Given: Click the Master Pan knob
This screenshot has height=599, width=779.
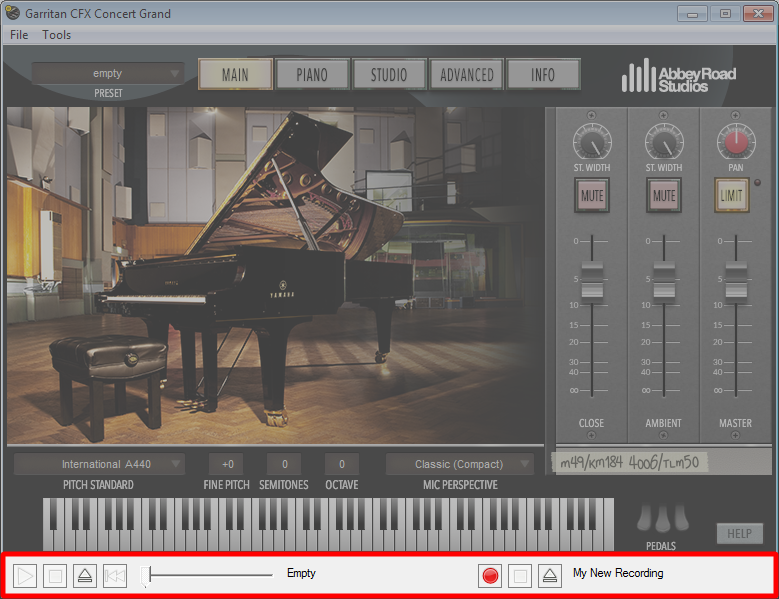Looking at the screenshot, I should [x=736, y=142].
